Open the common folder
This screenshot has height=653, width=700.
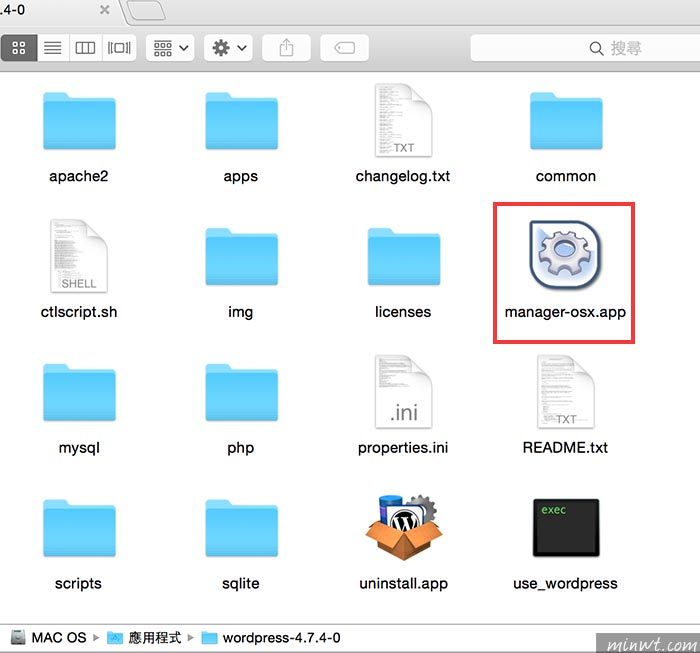click(566, 121)
